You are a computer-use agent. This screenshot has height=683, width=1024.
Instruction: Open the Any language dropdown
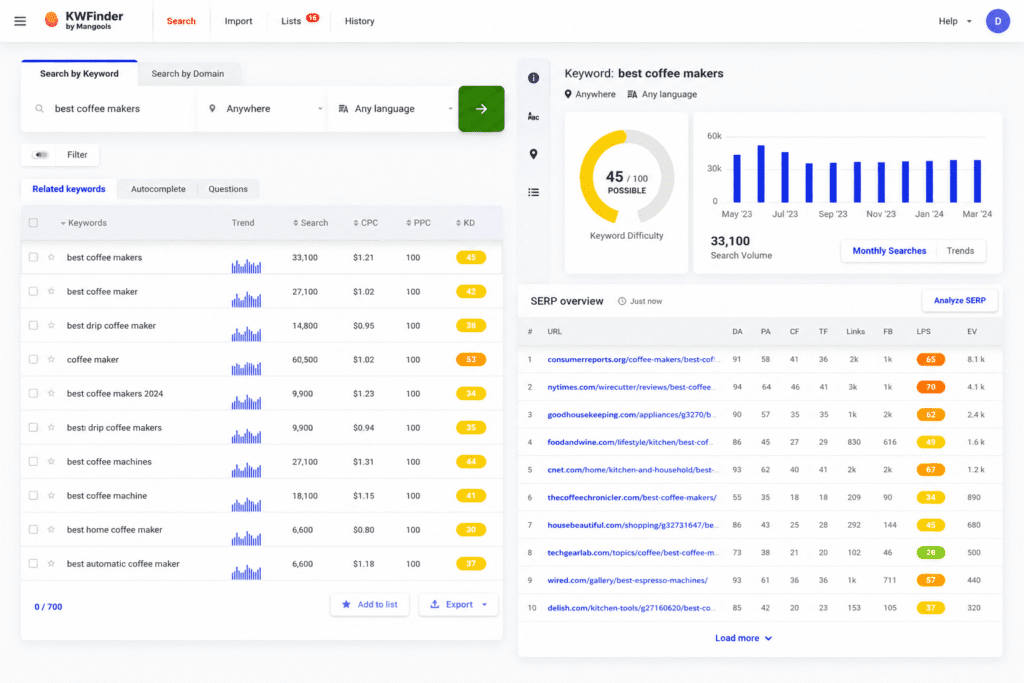(x=394, y=108)
